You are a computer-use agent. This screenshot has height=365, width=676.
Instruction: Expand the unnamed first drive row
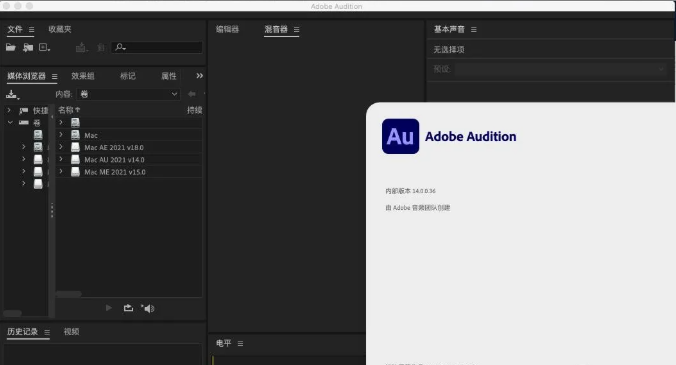coord(61,122)
